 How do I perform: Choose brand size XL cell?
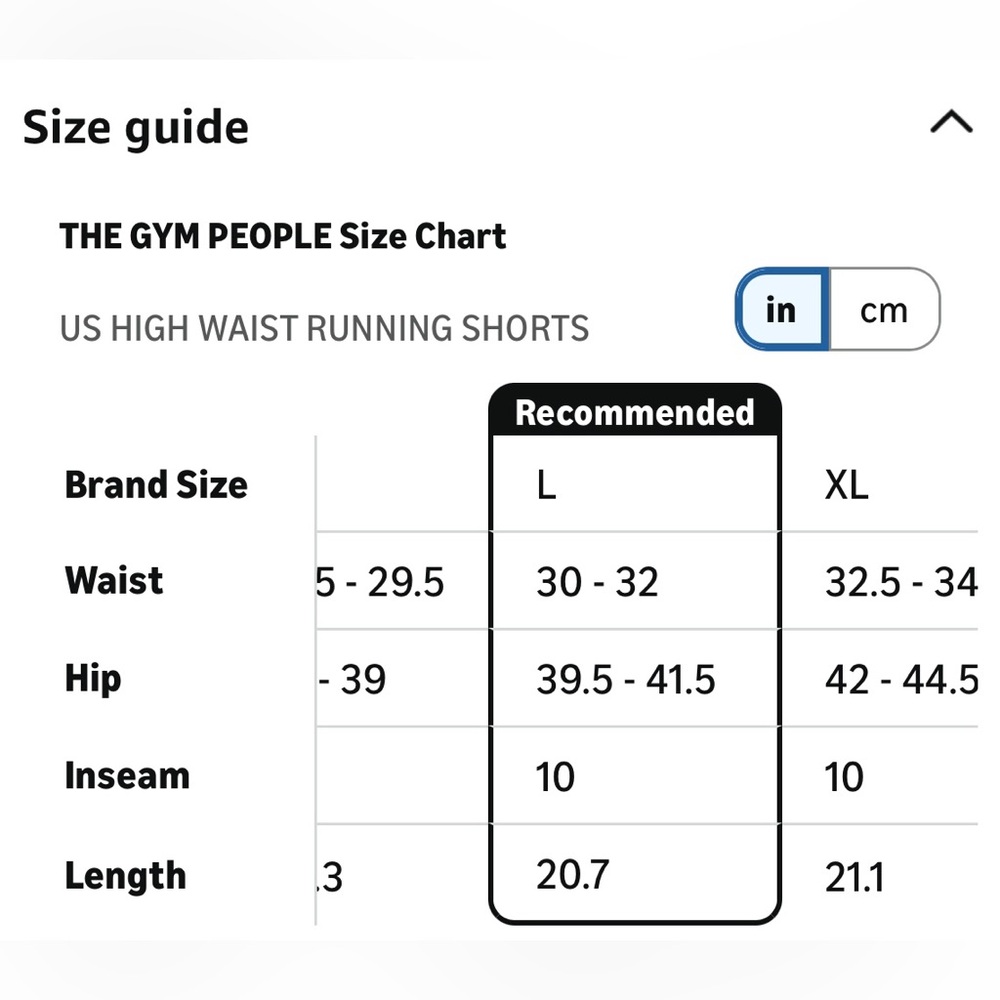(846, 485)
